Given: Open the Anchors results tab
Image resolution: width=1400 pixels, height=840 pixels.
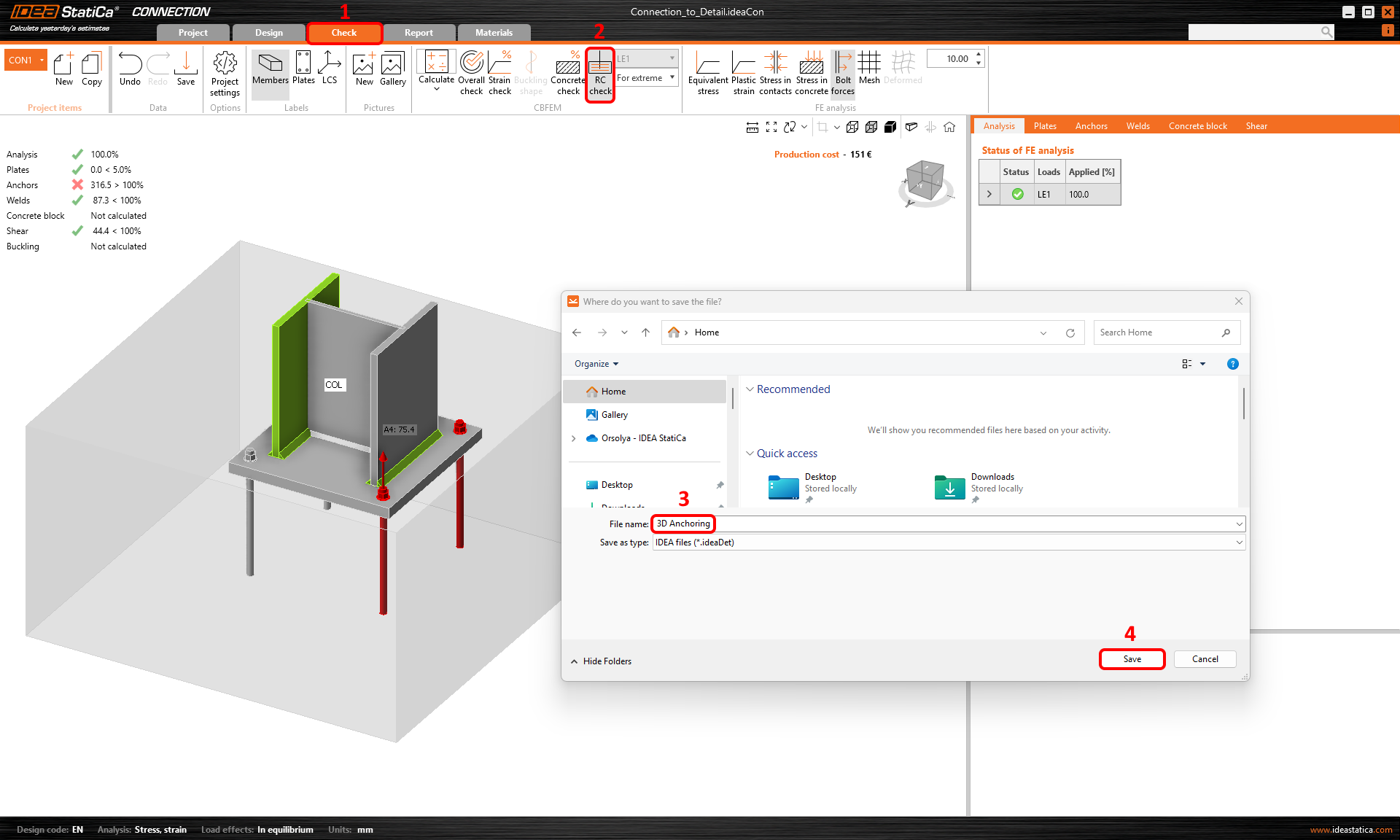Looking at the screenshot, I should [x=1091, y=126].
